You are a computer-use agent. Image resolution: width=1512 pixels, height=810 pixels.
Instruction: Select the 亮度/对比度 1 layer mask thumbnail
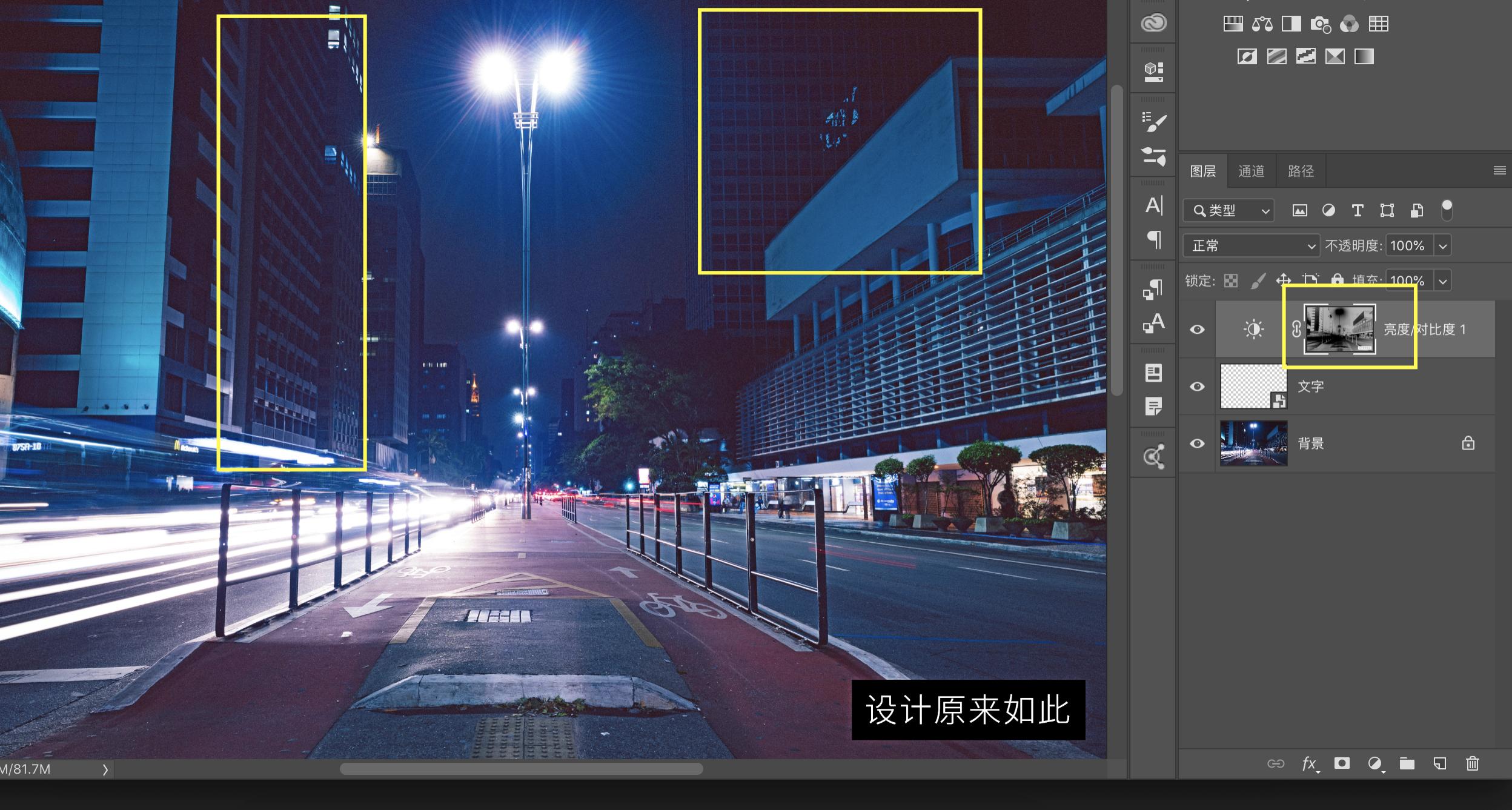click(x=1339, y=329)
